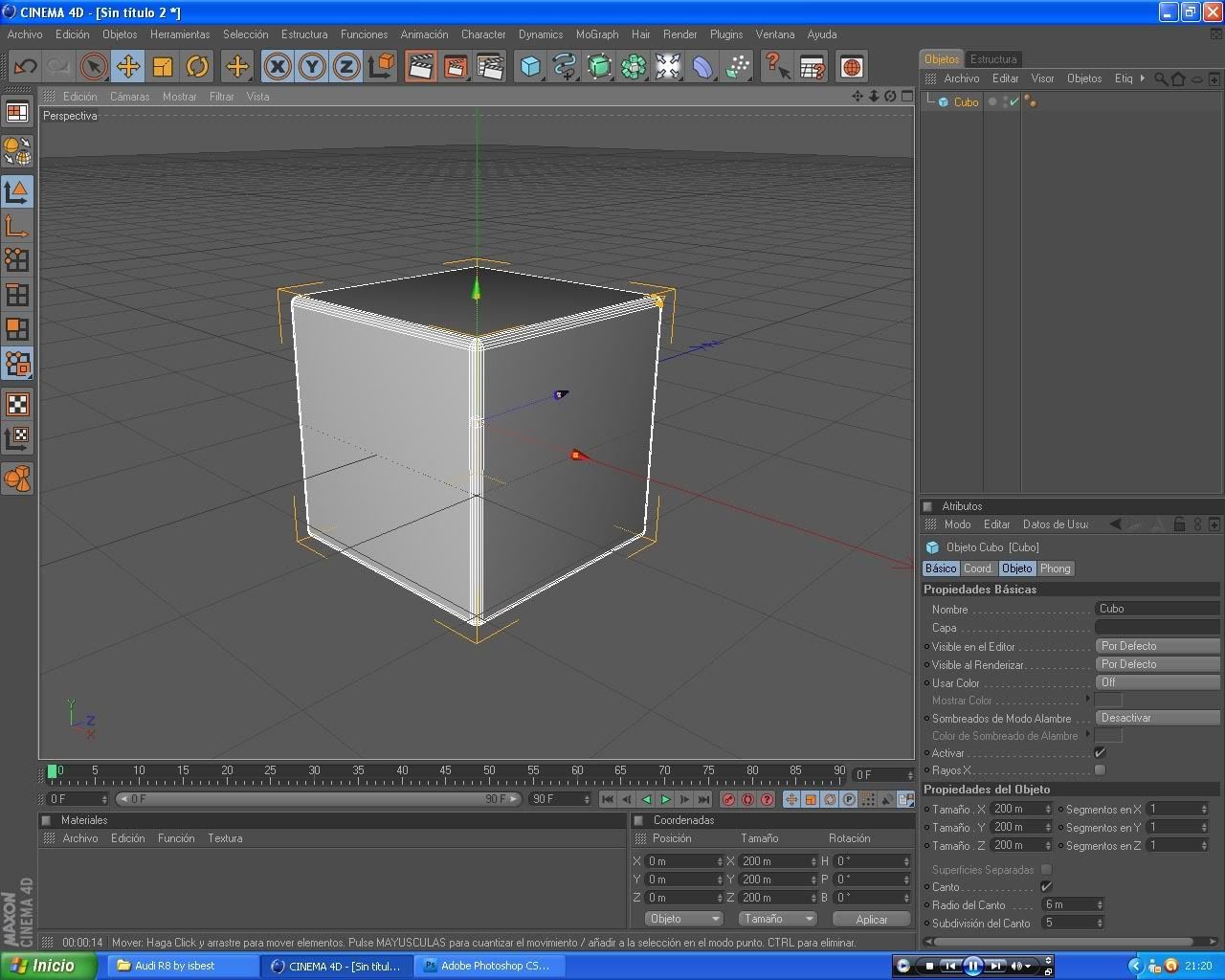Open the layout switcher icon in left sidebar
The height and width of the screenshot is (980, 1225).
click(x=17, y=112)
